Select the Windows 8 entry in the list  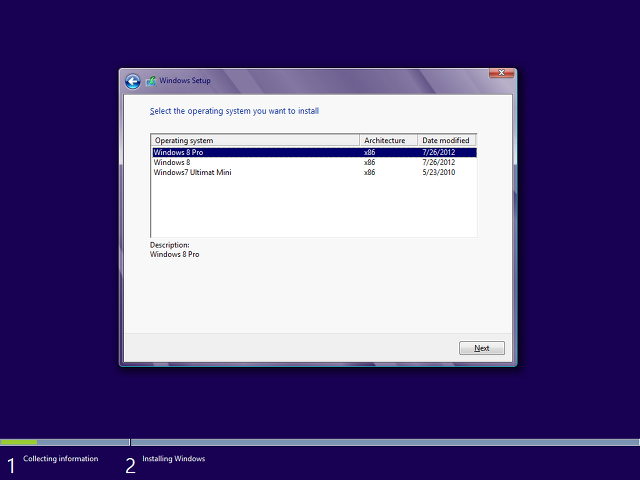click(x=314, y=162)
